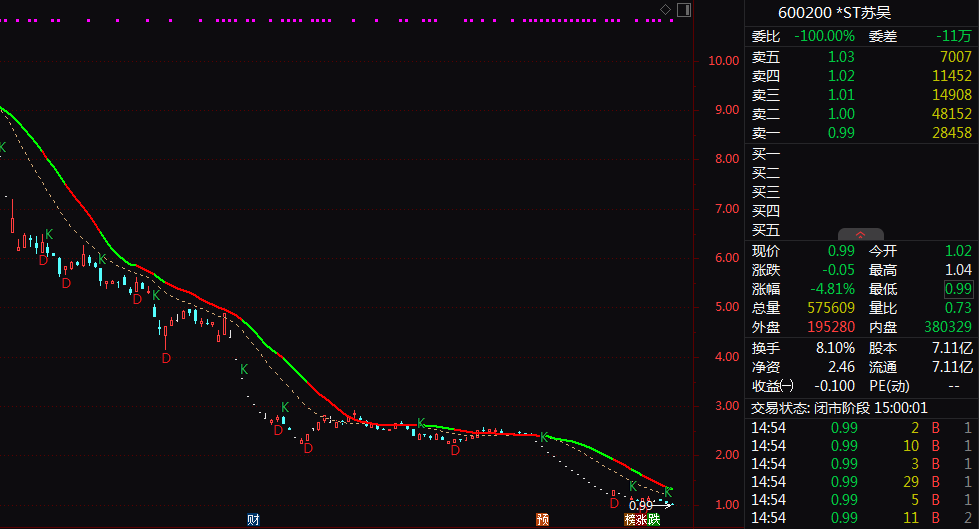Open the 预 forecast marker on timeline

(543, 520)
